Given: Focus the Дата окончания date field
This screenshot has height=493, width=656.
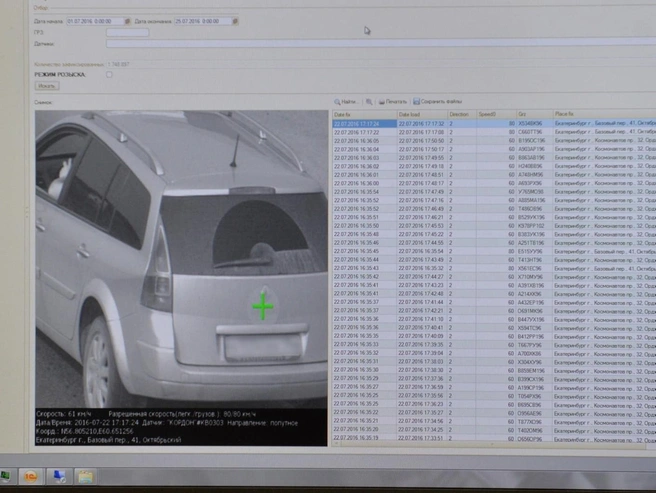Looking at the screenshot, I should point(203,21).
